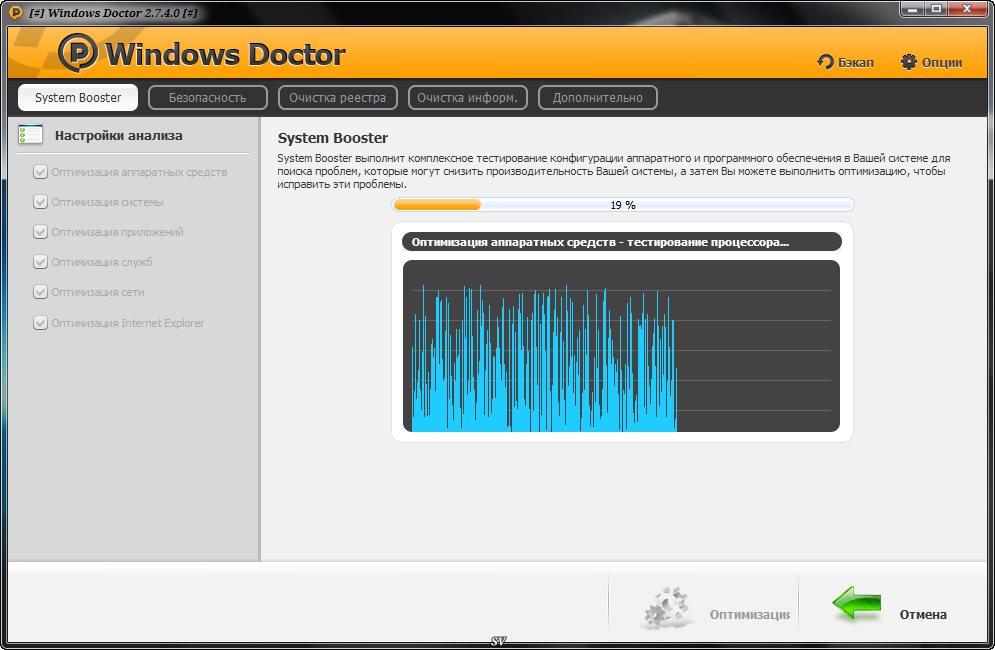Open the Дополнительно tab

coord(598,98)
